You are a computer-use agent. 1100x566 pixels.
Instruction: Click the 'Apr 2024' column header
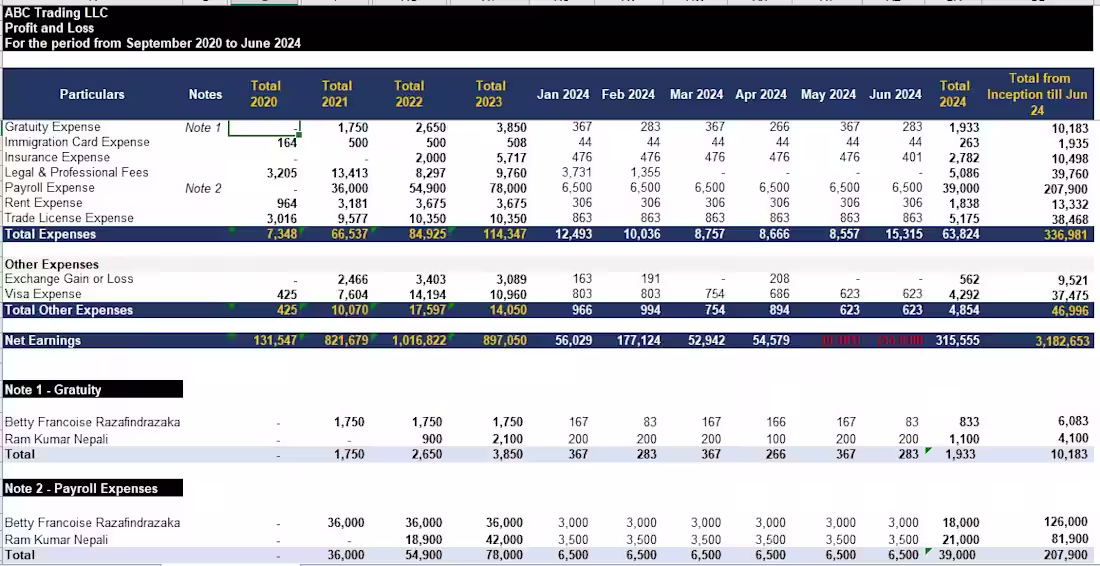coord(760,94)
